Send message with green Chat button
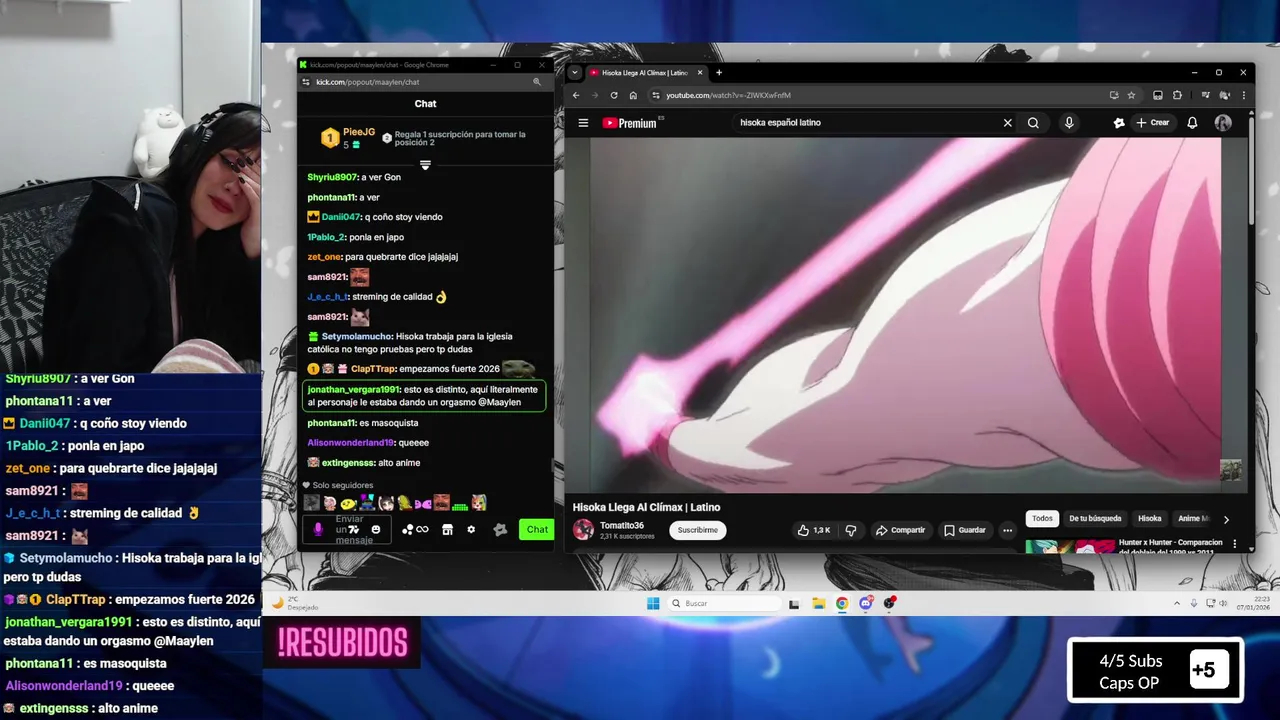Viewport: 1280px width, 720px height. pos(537,530)
